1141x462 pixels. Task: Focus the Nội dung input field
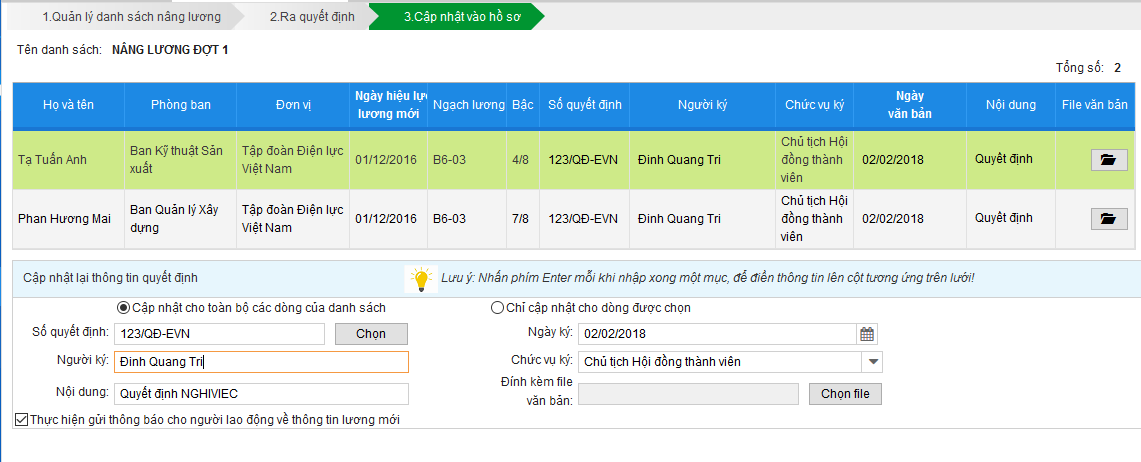coord(261,394)
